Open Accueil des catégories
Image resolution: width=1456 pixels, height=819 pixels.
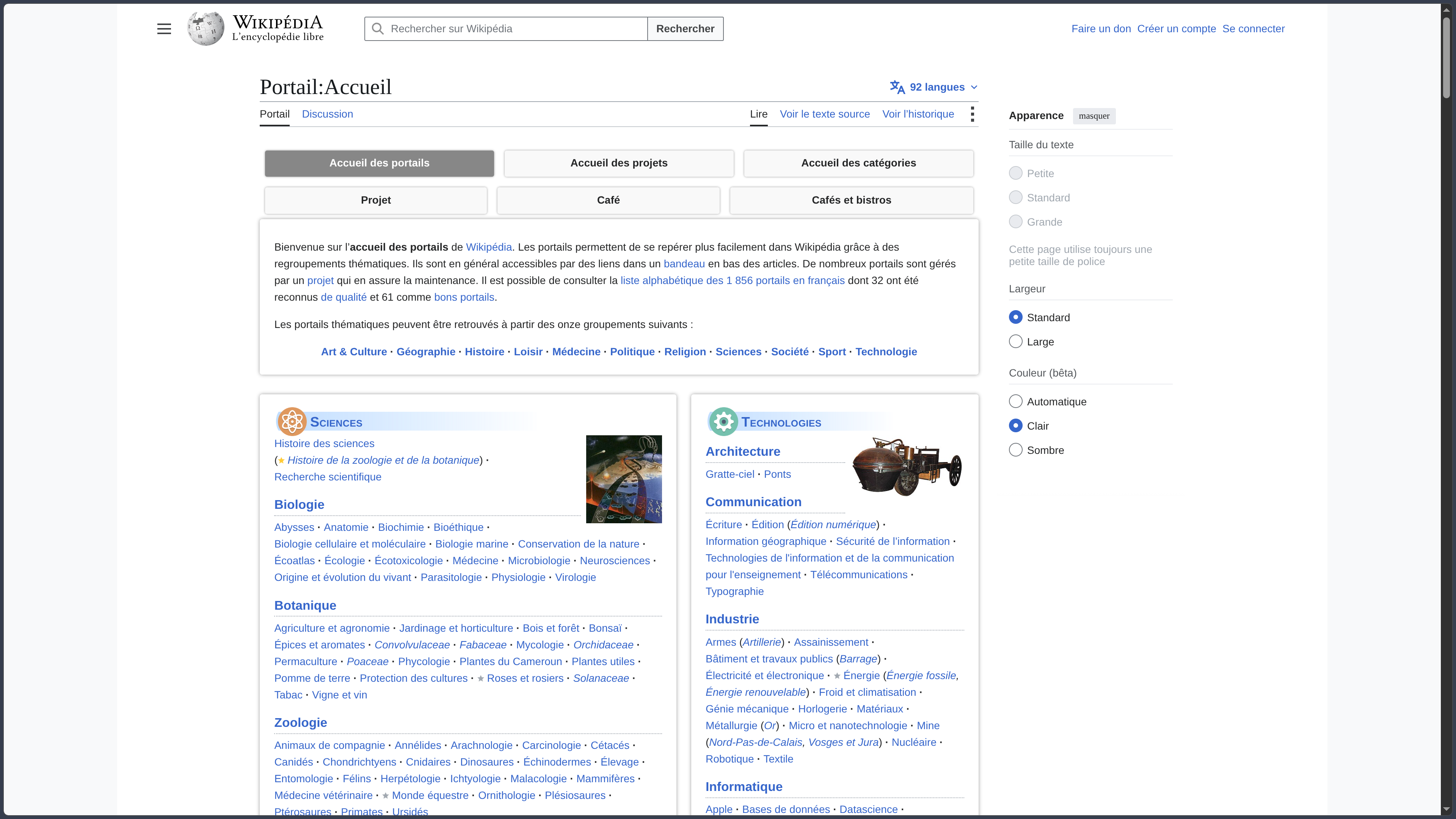[x=858, y=163]
